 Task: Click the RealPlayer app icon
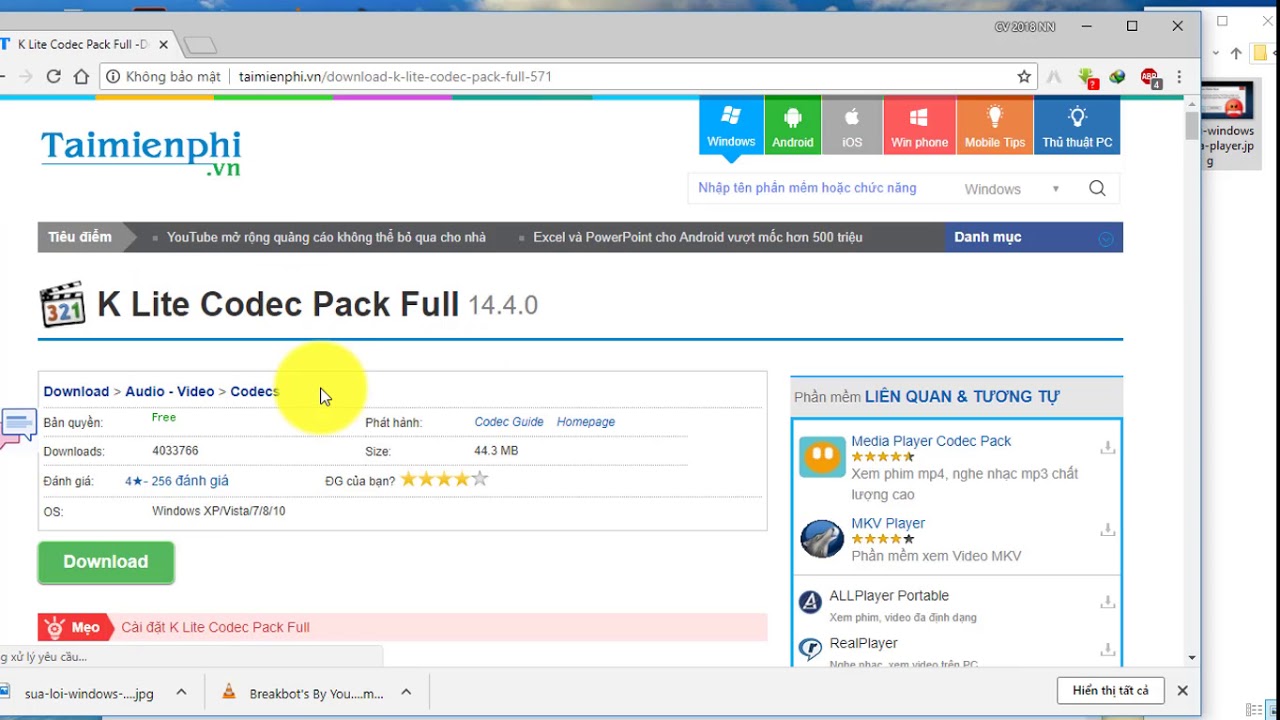[x=810, y=649]
